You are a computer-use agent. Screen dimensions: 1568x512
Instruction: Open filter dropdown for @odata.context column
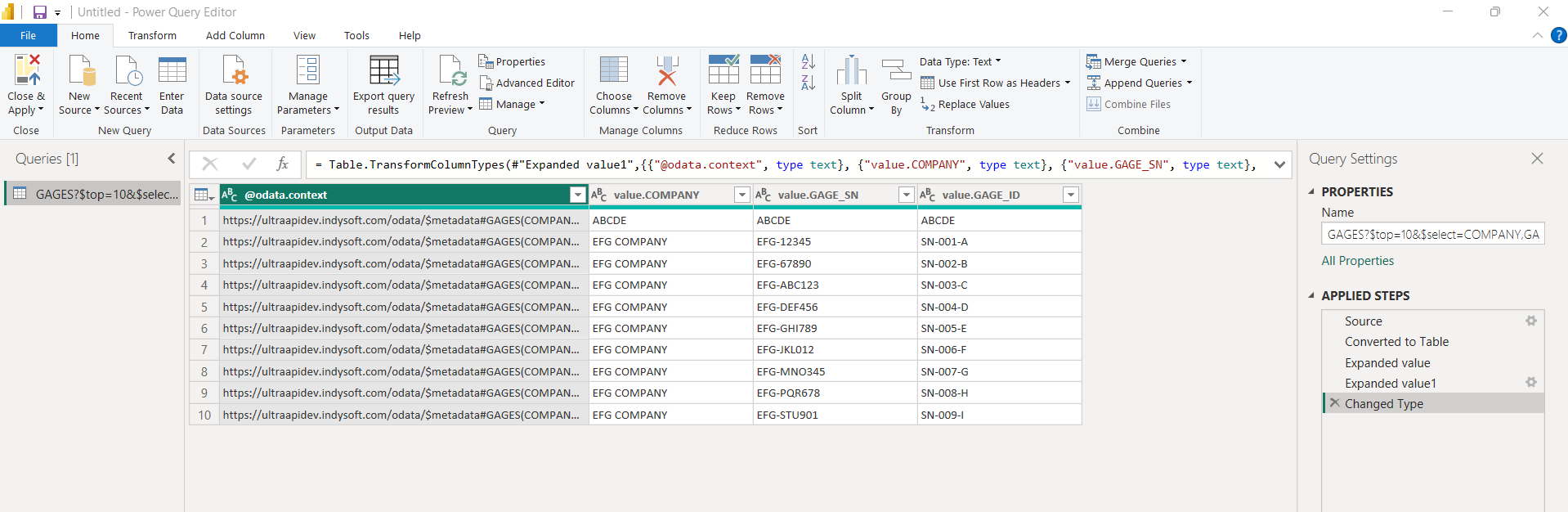click(x=578, y=195)
